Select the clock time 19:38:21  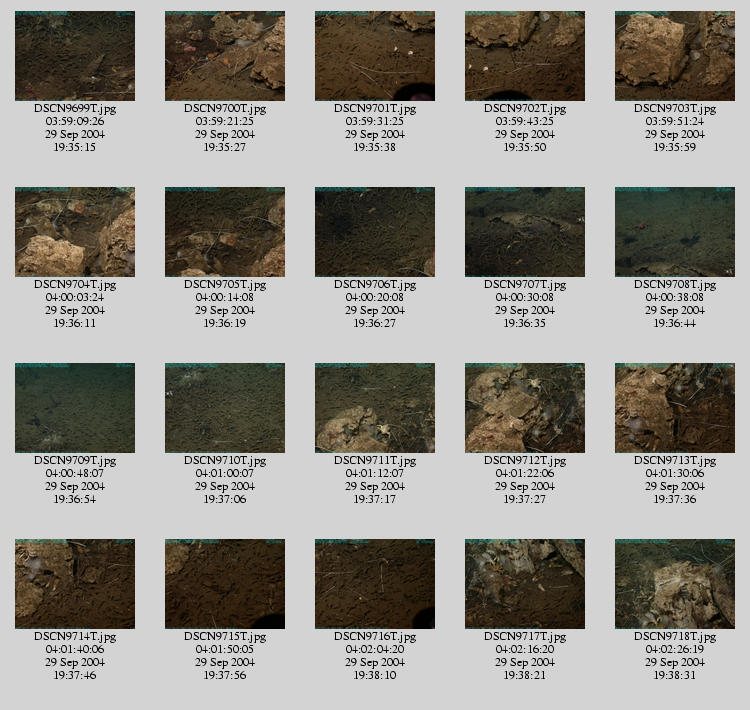tap(525, 675)
